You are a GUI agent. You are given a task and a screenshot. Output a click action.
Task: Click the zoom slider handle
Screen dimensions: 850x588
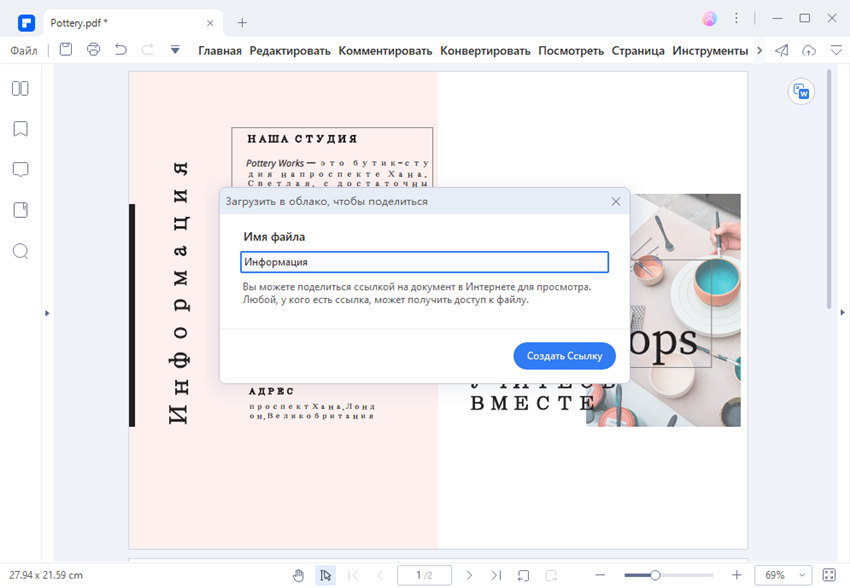click(x=655, y=575)
